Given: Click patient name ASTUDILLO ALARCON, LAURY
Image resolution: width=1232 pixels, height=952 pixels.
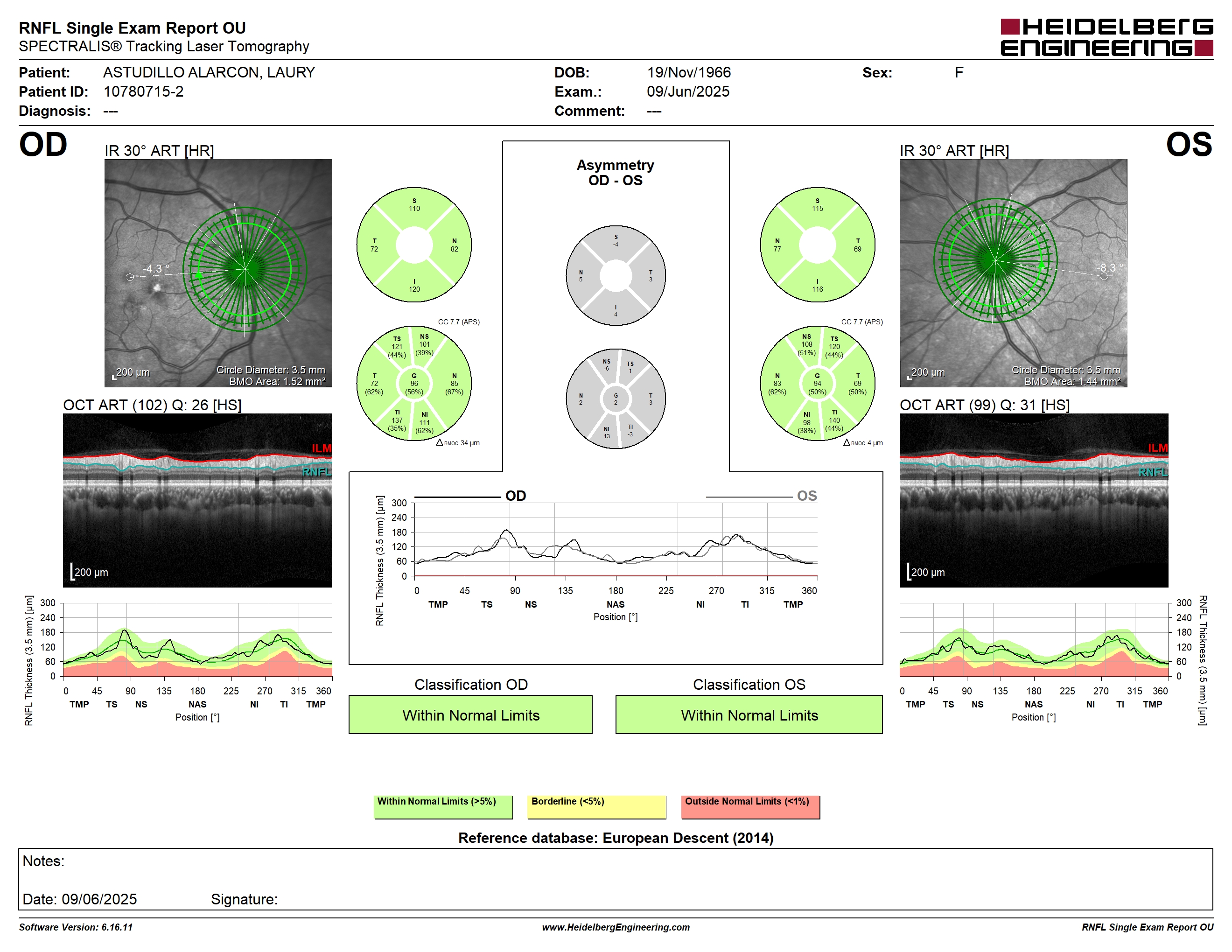Looking at the screenshot, I should [209, 73].
